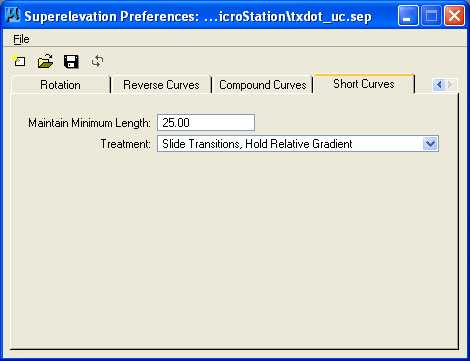
Task: Click the Maintain Minimum Length label
Action: click(89, 123)
